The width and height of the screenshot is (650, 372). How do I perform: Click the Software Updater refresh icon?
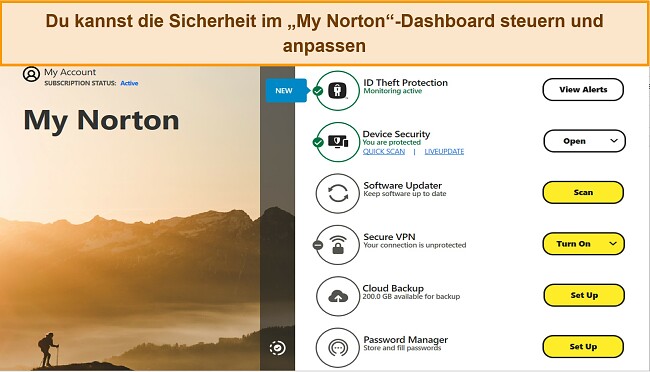pyautogui.click(x=337, y=193)
